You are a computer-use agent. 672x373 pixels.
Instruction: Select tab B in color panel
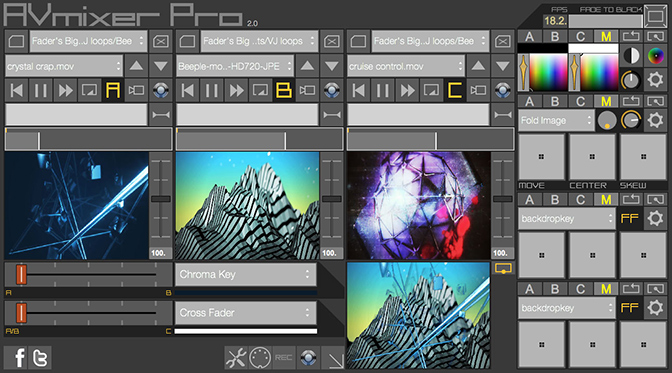555,36
